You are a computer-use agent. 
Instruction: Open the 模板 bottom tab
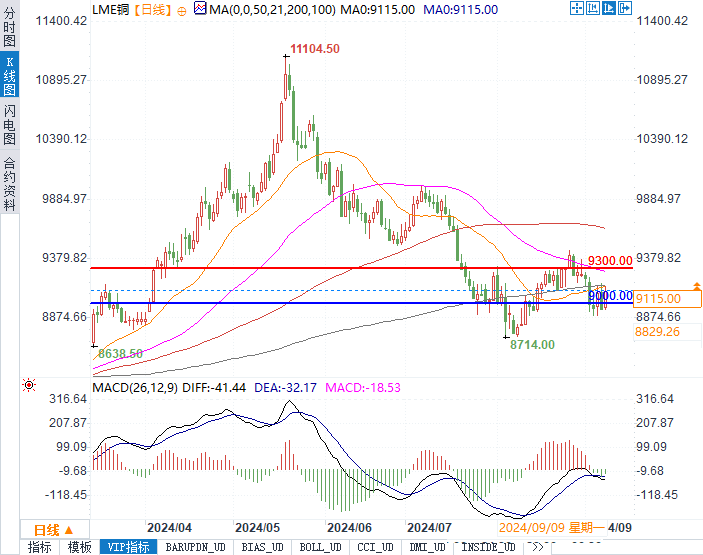[79, 547]
